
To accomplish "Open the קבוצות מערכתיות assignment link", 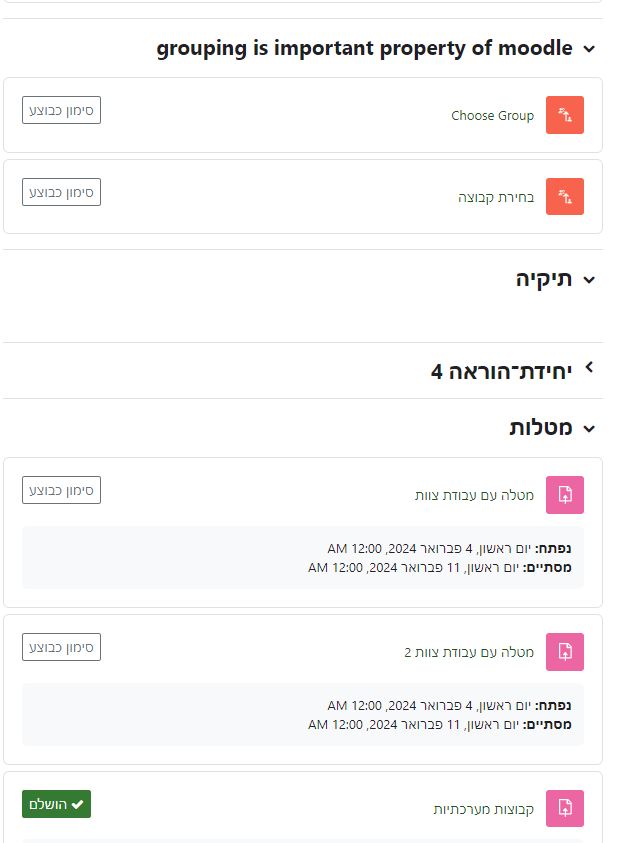I will click(x=483, y=809).
